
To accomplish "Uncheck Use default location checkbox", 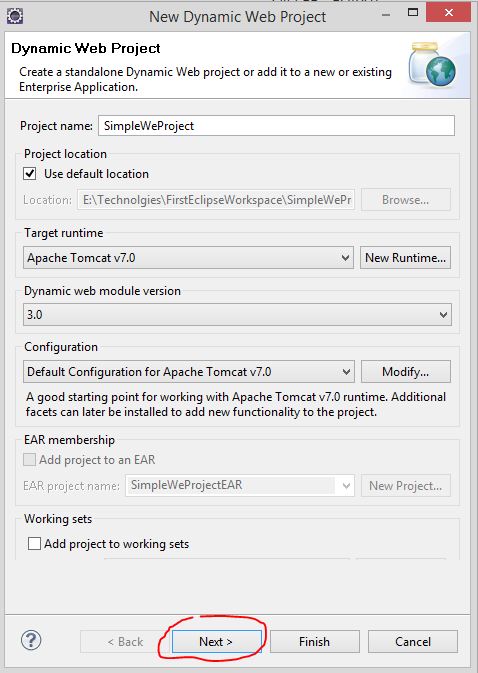I will tap(30, 173).
